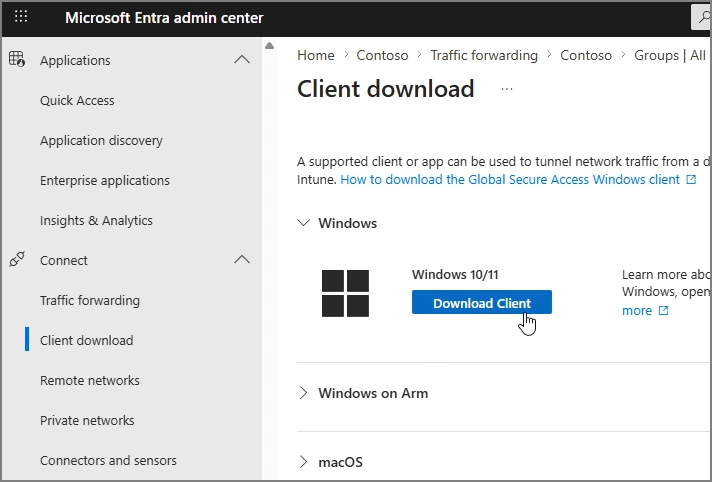712x482 pixels.
Task: Open Connectors and sensors in sidebar
Action: tap(109, 460)
